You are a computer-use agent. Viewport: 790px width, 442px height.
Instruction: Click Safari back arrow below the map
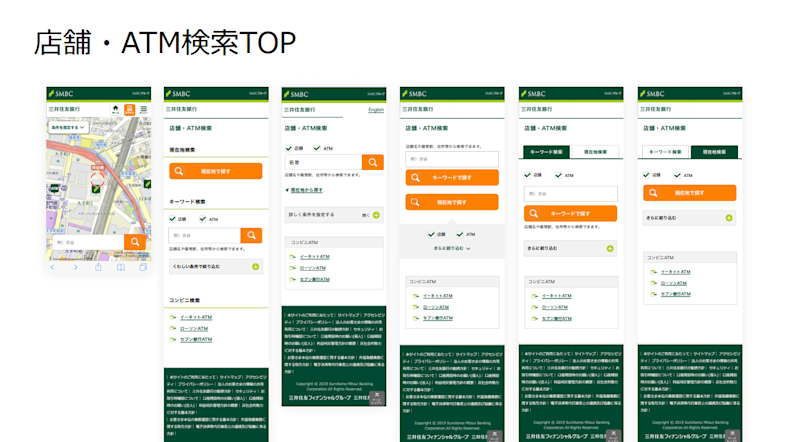click(52, 267)
